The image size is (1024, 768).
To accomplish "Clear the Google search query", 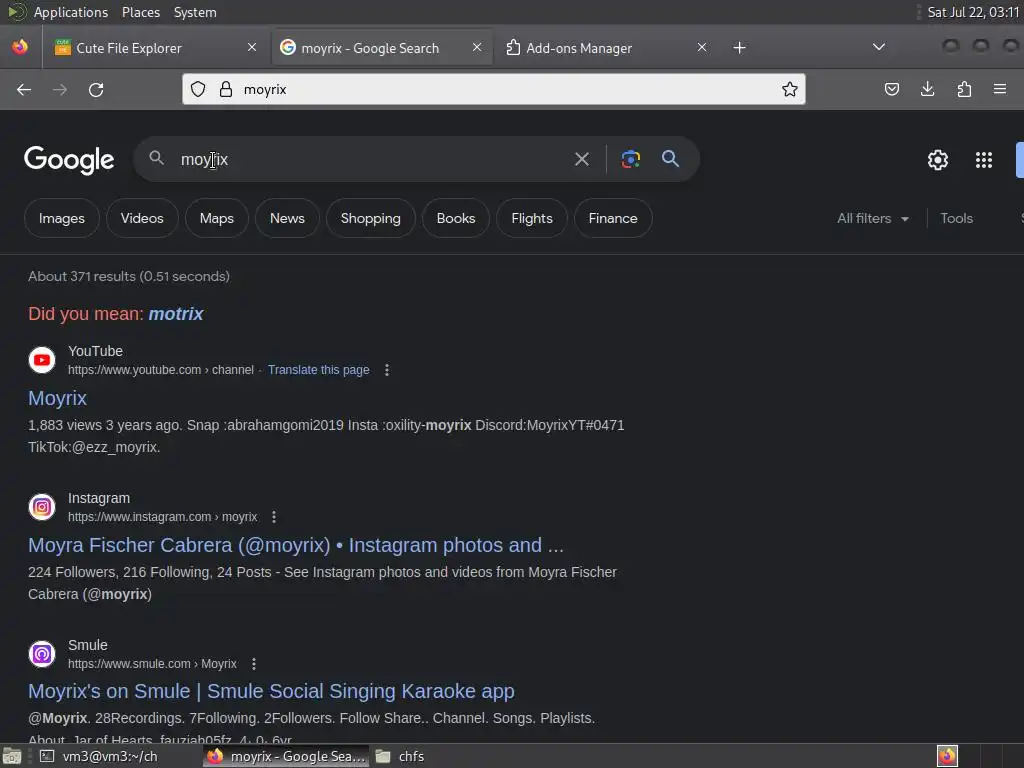I will point(581,159).
